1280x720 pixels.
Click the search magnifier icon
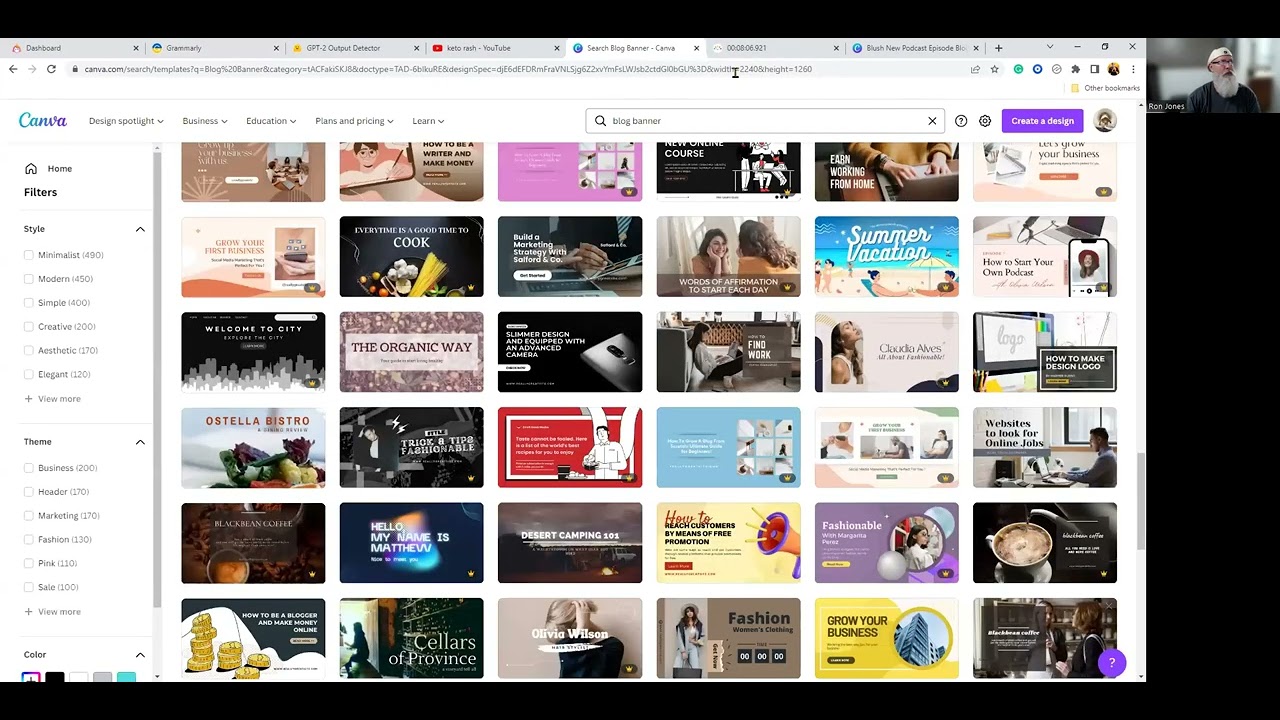pyautogui.click(x=600, y=121)
